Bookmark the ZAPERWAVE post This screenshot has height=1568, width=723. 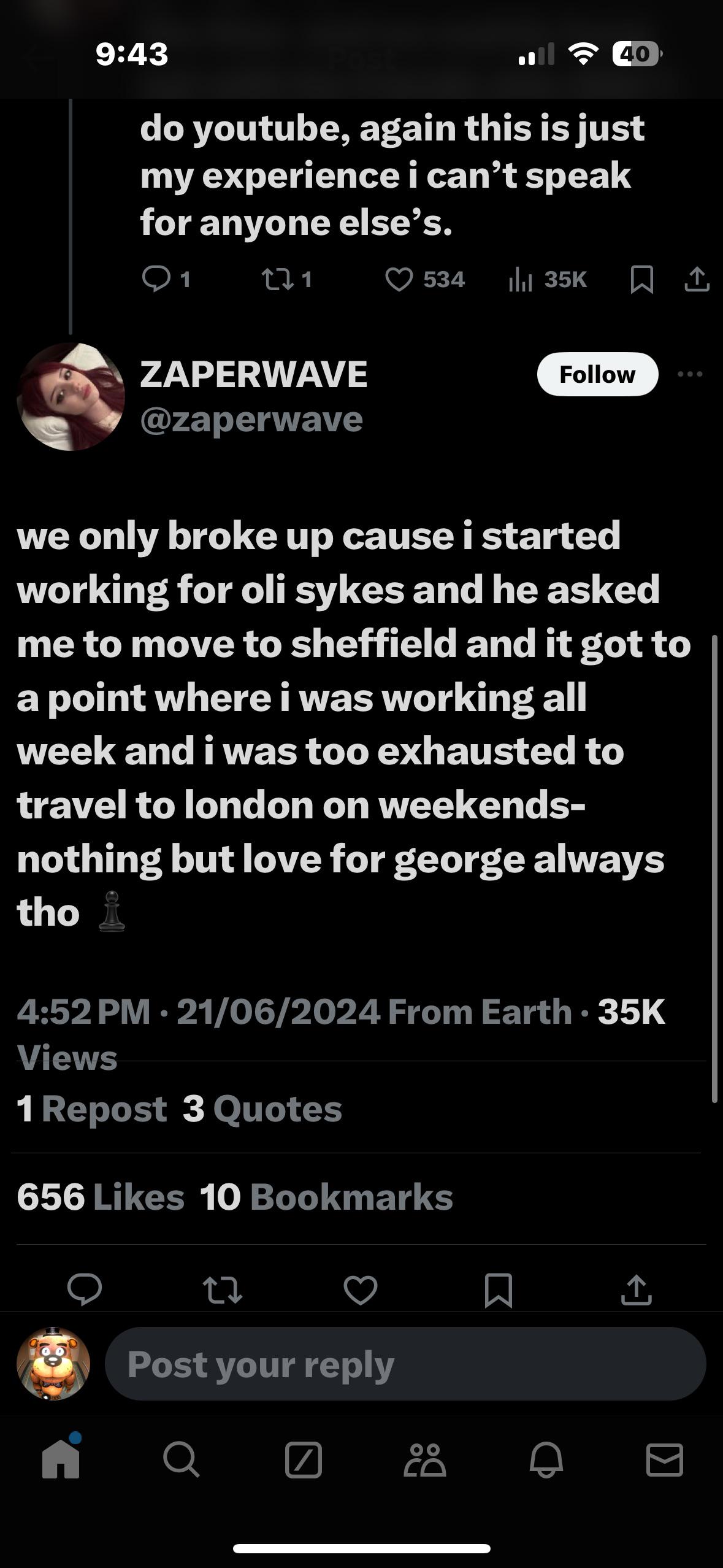[498, 1289]
